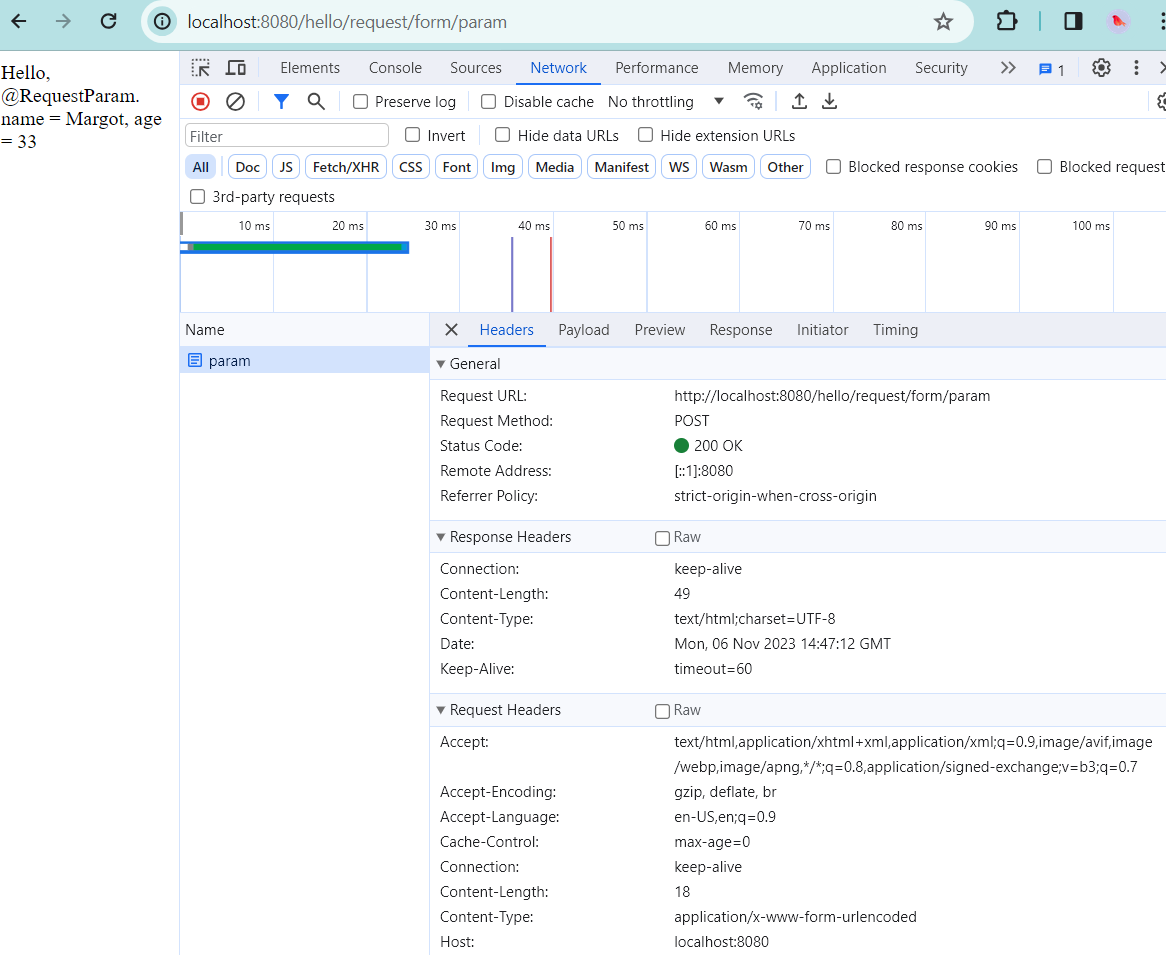Open the Performance tab
The width and height of the screenshot is (1166, 955).
(x=657, y=68)
